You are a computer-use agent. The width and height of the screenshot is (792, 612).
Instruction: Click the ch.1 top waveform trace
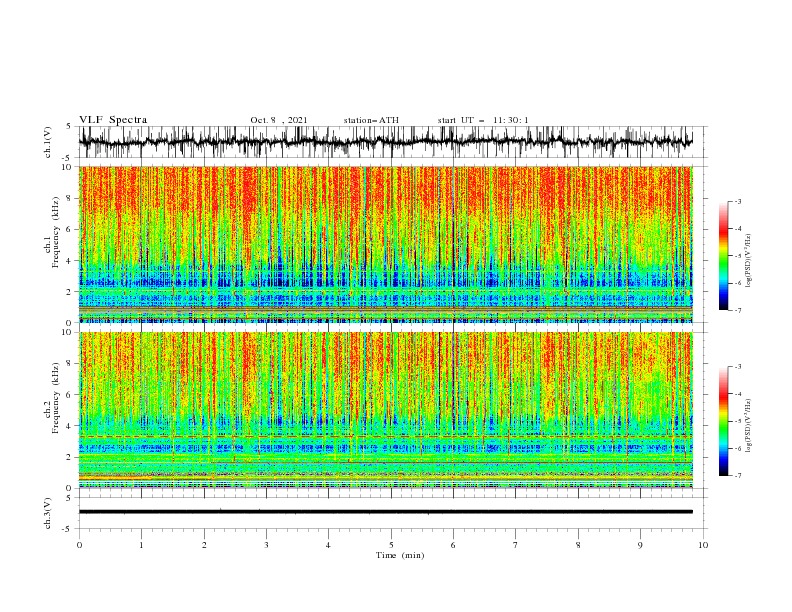(385, 142)
